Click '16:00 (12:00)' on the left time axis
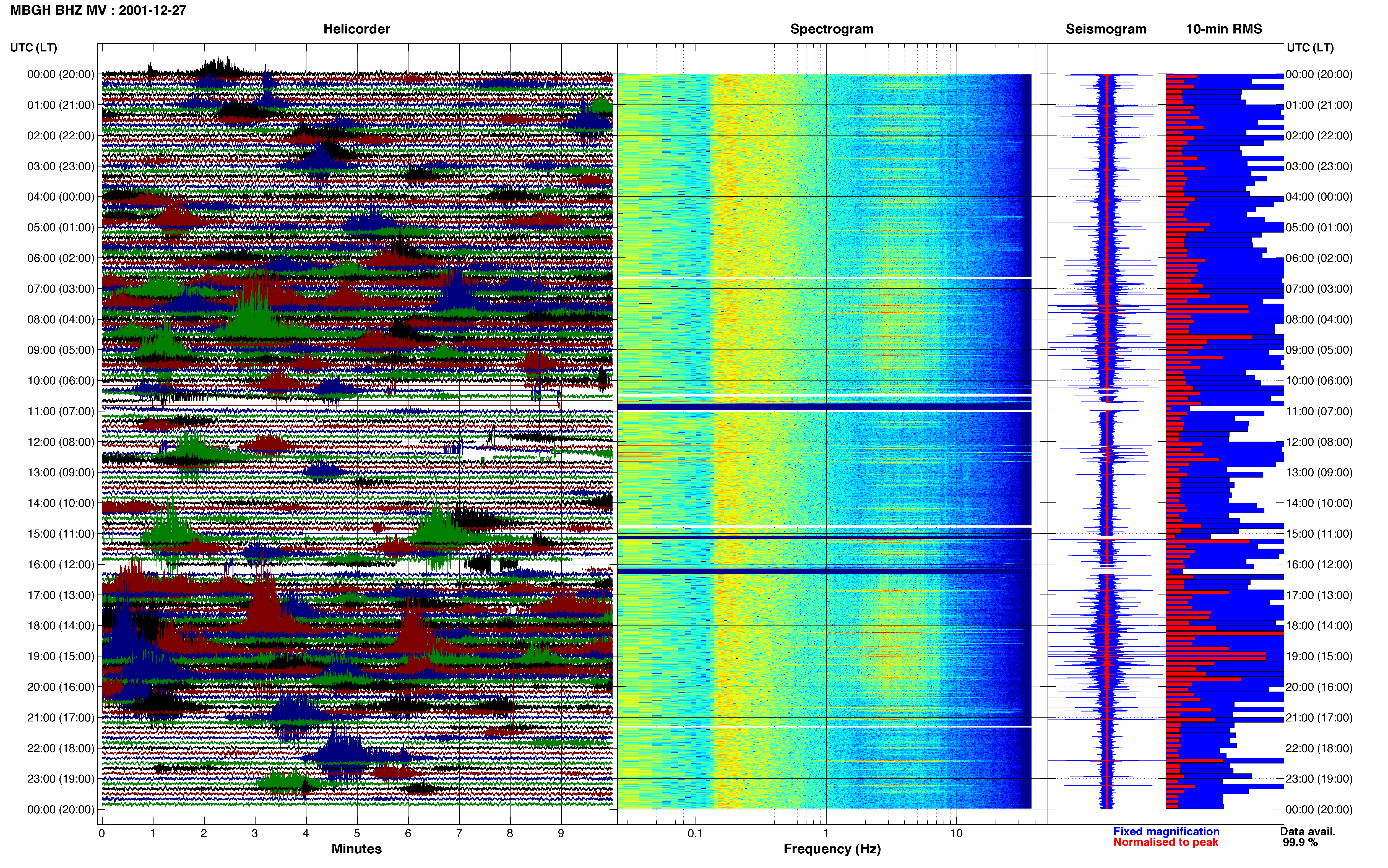 click(x=60, y=564)
